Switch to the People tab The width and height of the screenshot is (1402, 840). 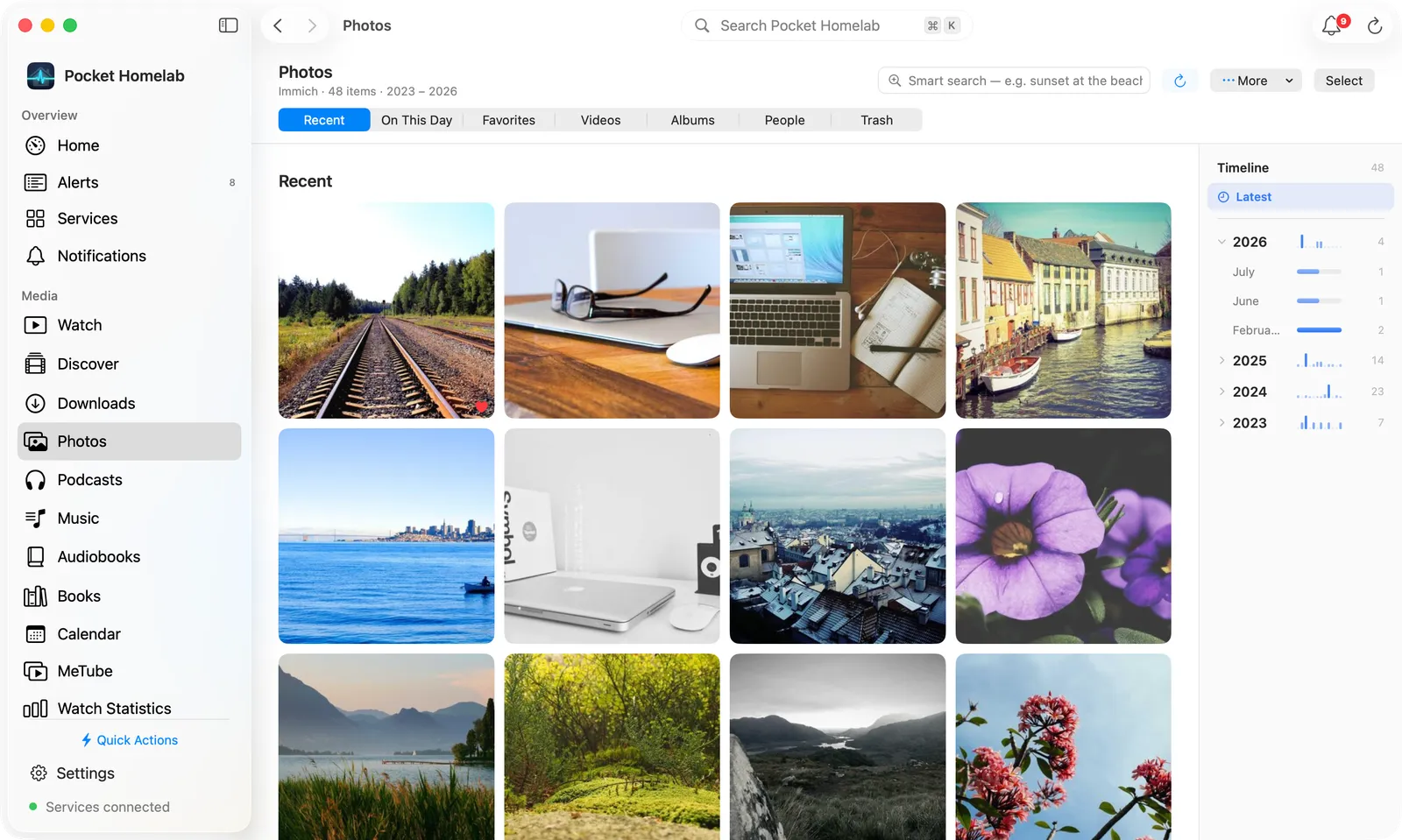(784, 120)
